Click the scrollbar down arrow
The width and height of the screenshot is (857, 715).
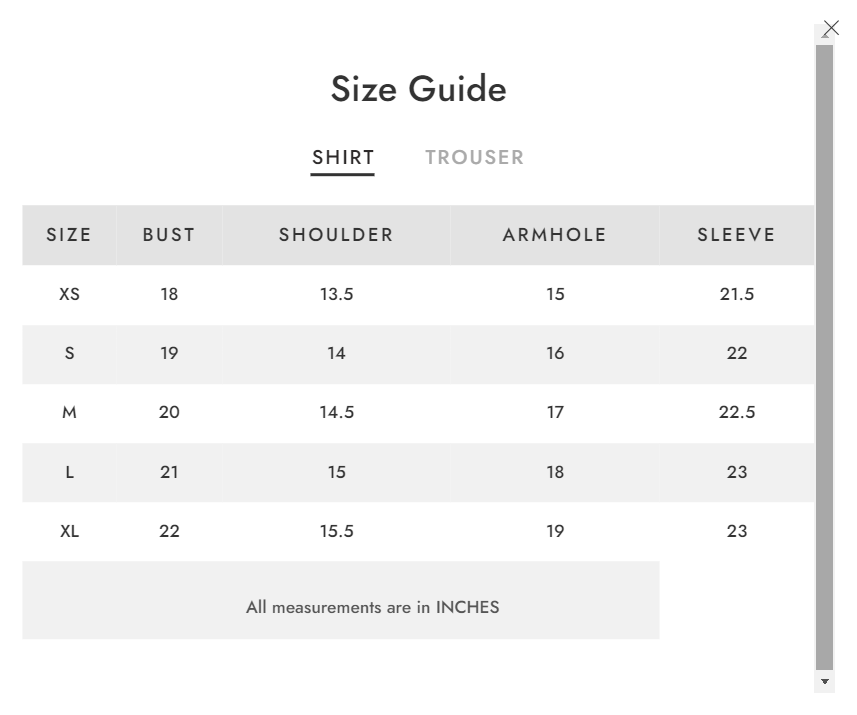(825, 682)
